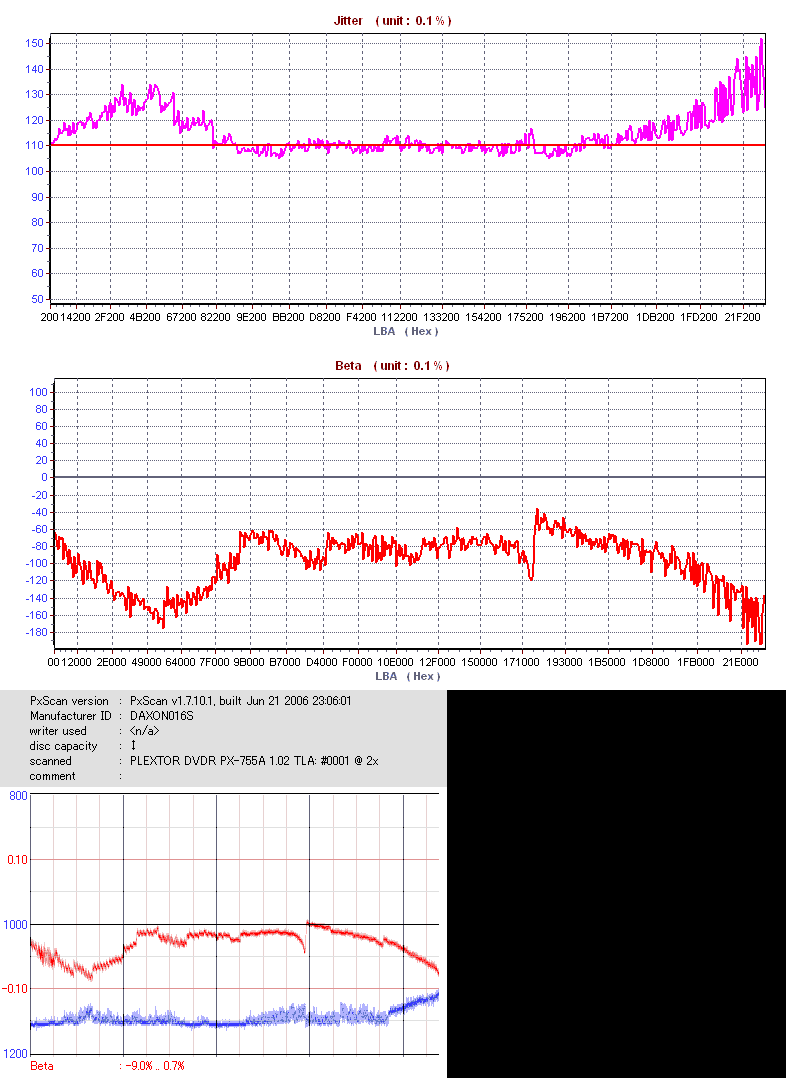Click the 1FD200 label on Jitter x-axis
The image size is (786, 1078).
[x=699, y=318]
